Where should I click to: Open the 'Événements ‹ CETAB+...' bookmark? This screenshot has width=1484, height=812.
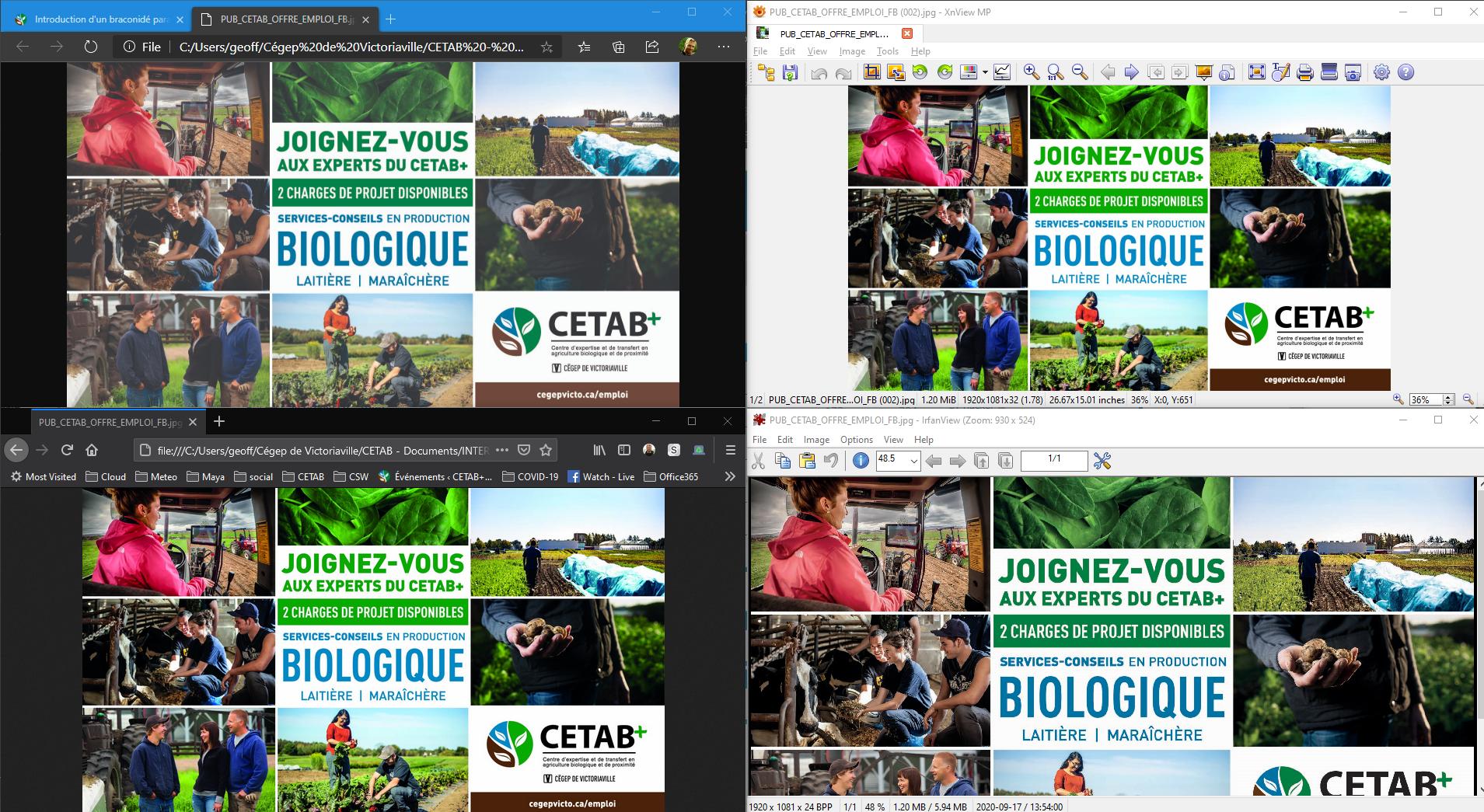[x=435, y=476]
